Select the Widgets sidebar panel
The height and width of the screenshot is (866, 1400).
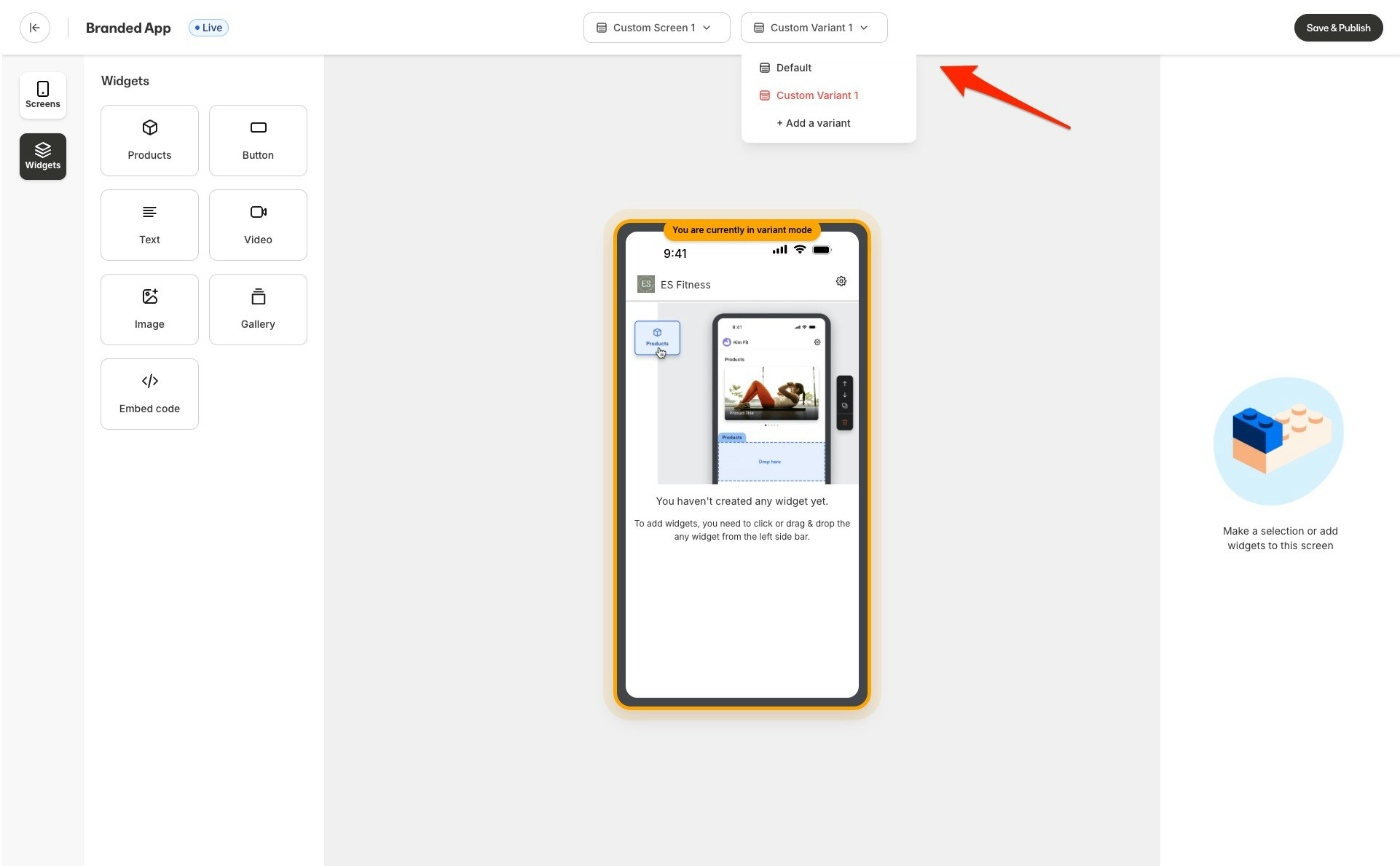[x=43, y=156]
